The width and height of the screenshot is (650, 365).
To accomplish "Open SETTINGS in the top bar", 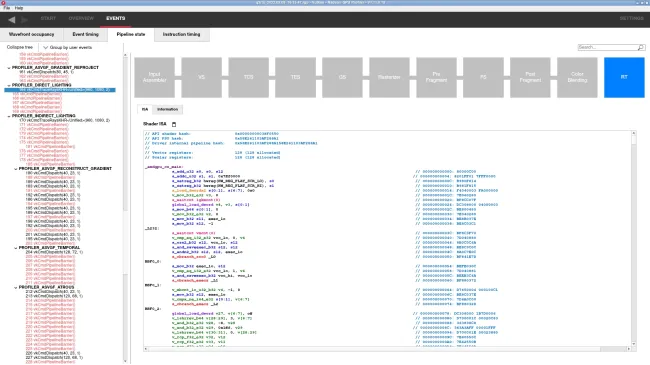I will coord(631,18).
